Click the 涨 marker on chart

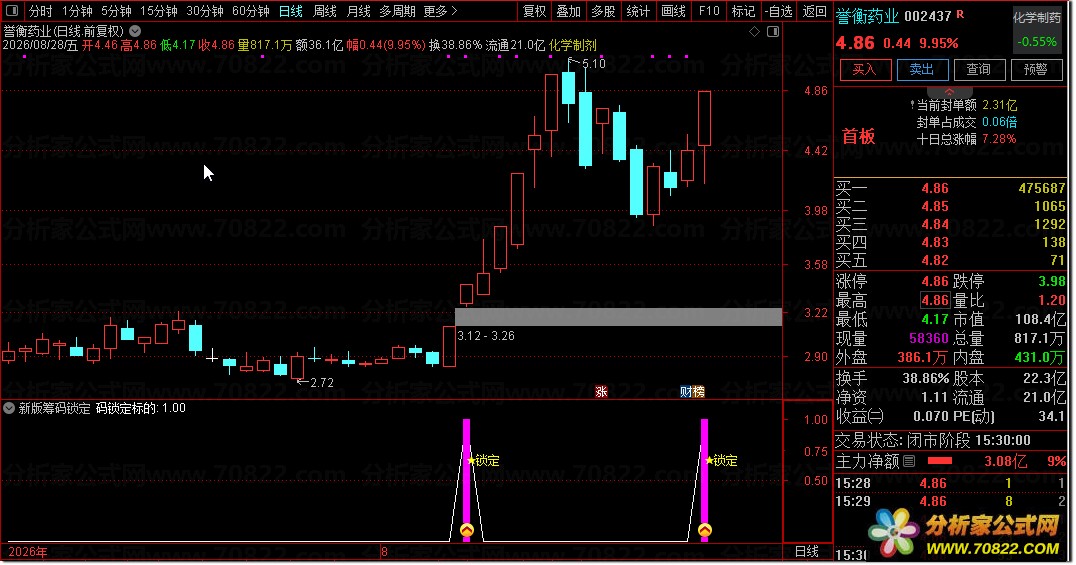click(x=601, y=391)
